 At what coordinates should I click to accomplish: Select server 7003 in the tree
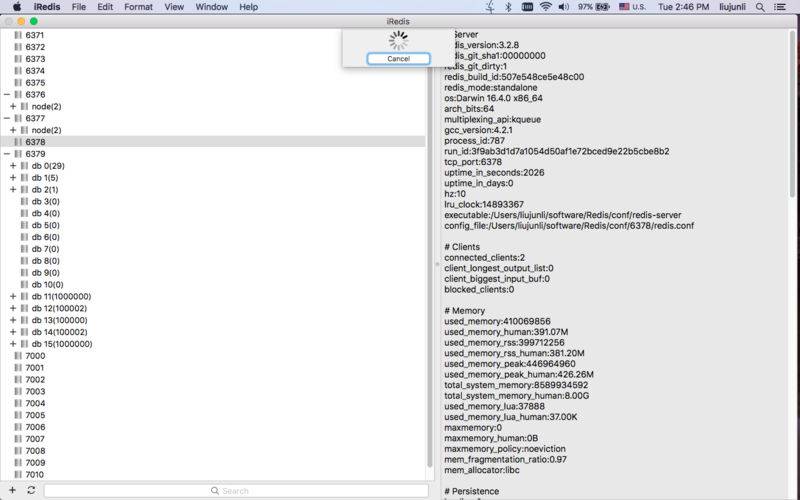pyautogui.click(x=35, y=391)
